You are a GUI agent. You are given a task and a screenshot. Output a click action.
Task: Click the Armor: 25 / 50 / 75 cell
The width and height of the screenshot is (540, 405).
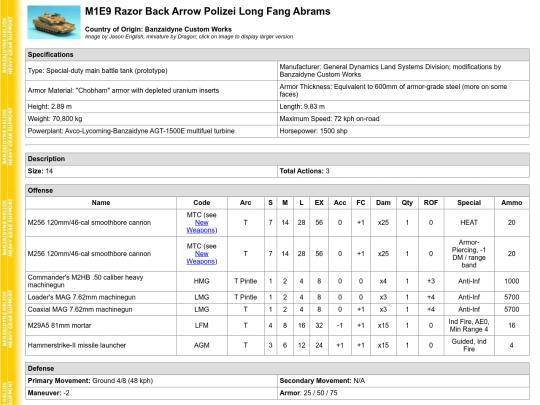click(403, 393)
